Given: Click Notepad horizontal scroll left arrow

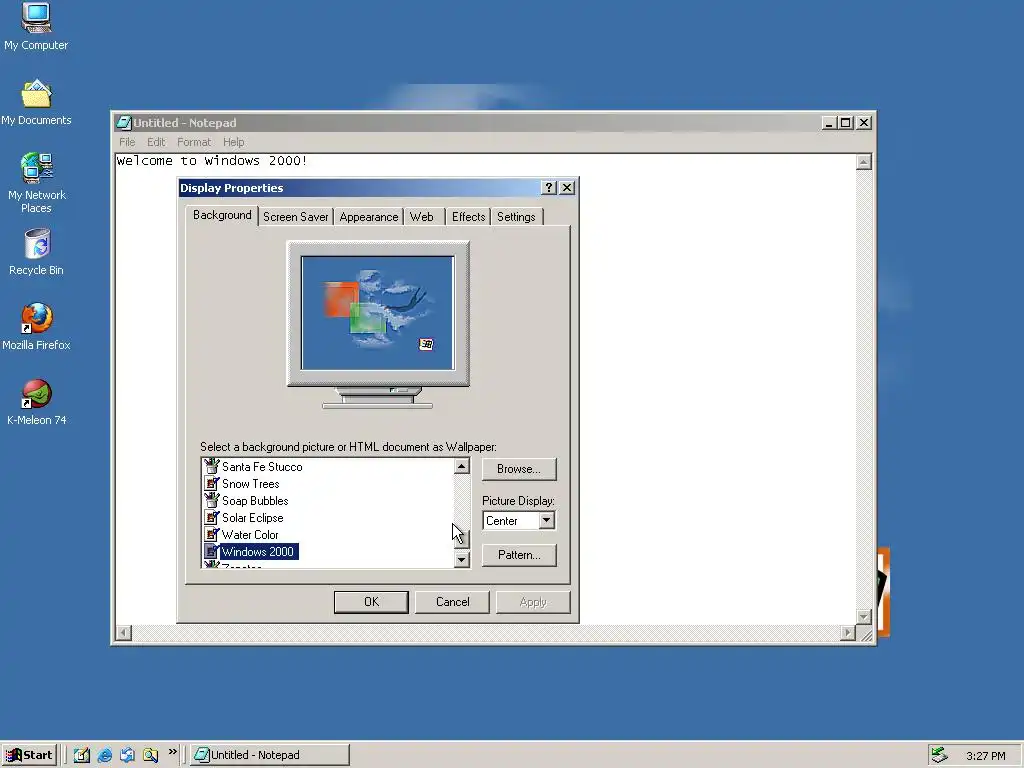Looking at the screenshot, I should pos(123,632).
